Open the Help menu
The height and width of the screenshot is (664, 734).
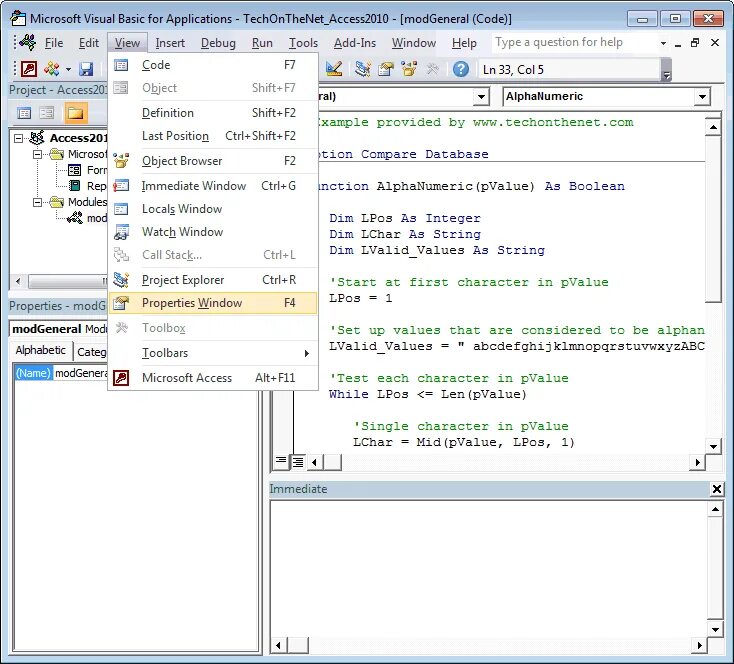point(464,43)
